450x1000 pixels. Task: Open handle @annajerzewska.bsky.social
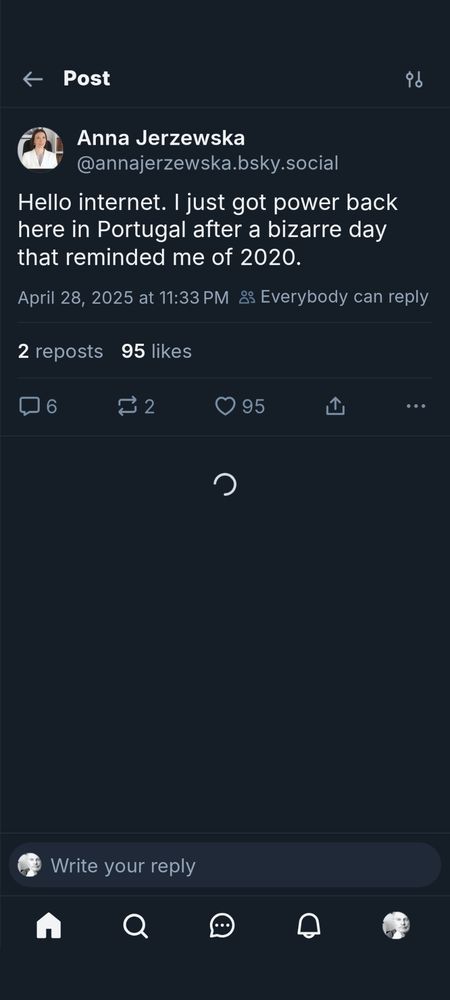208,163
